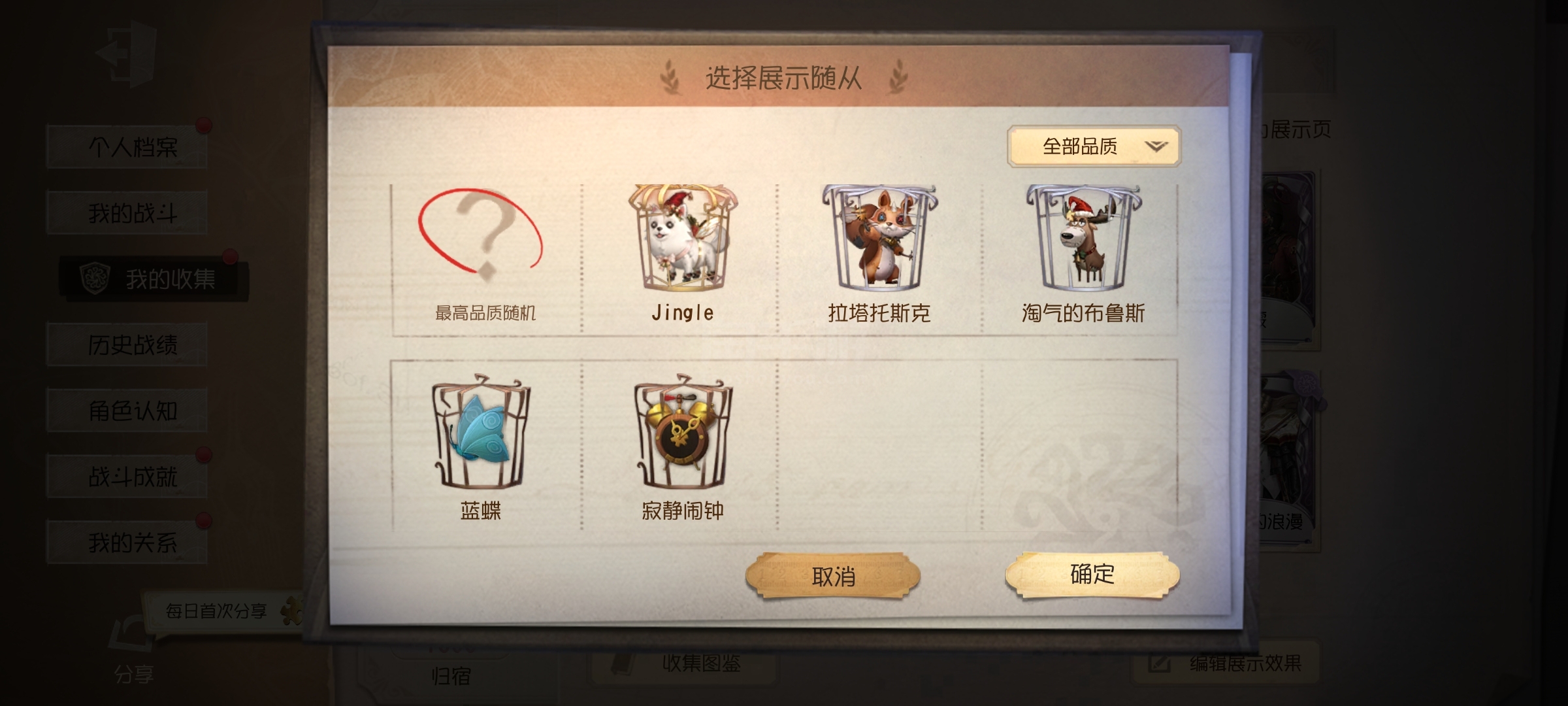Cancel with the 取消 button
This screenshot has height=706, width=1568.
point(833,576)
